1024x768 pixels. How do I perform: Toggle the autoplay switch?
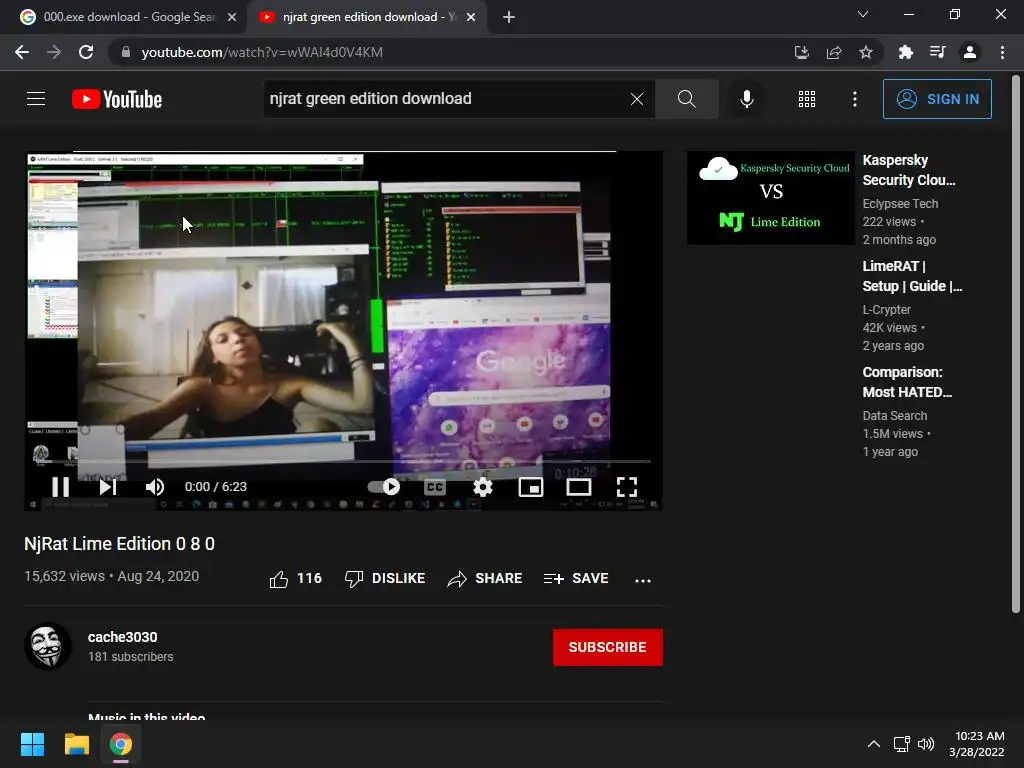[384, 487]
